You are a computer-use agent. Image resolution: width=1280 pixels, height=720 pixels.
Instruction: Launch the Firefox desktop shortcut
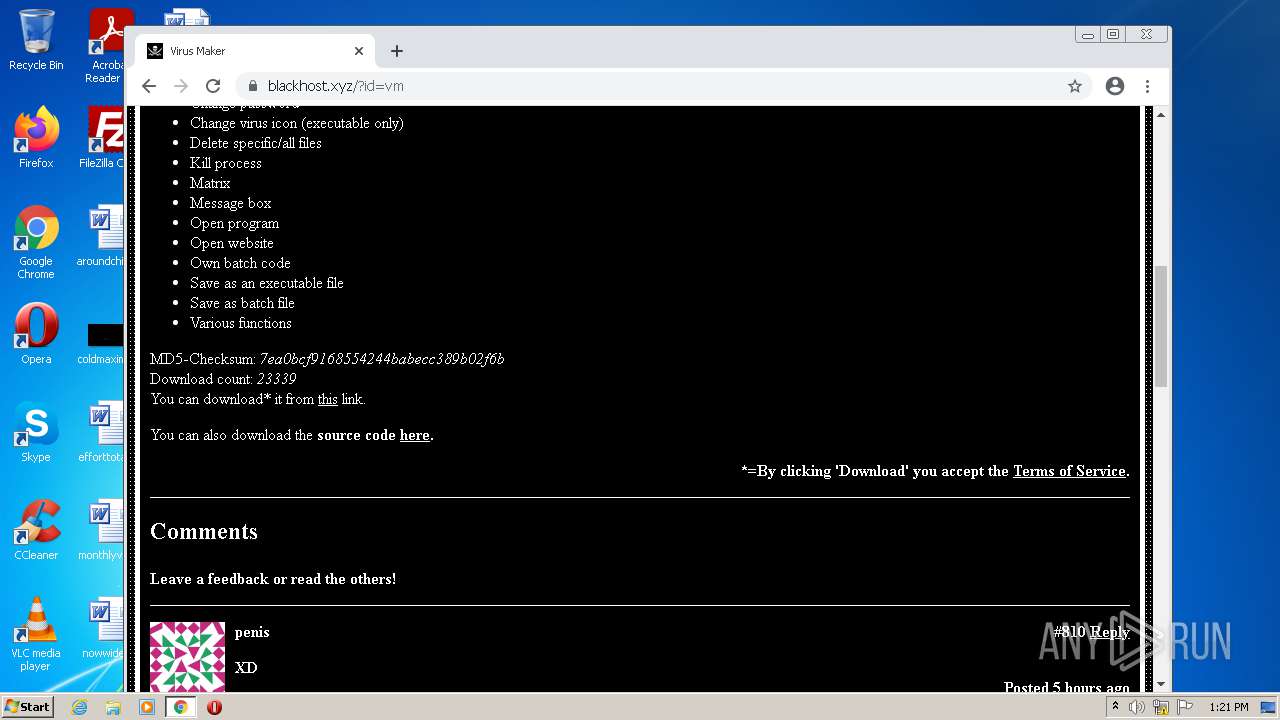(36, 138)
